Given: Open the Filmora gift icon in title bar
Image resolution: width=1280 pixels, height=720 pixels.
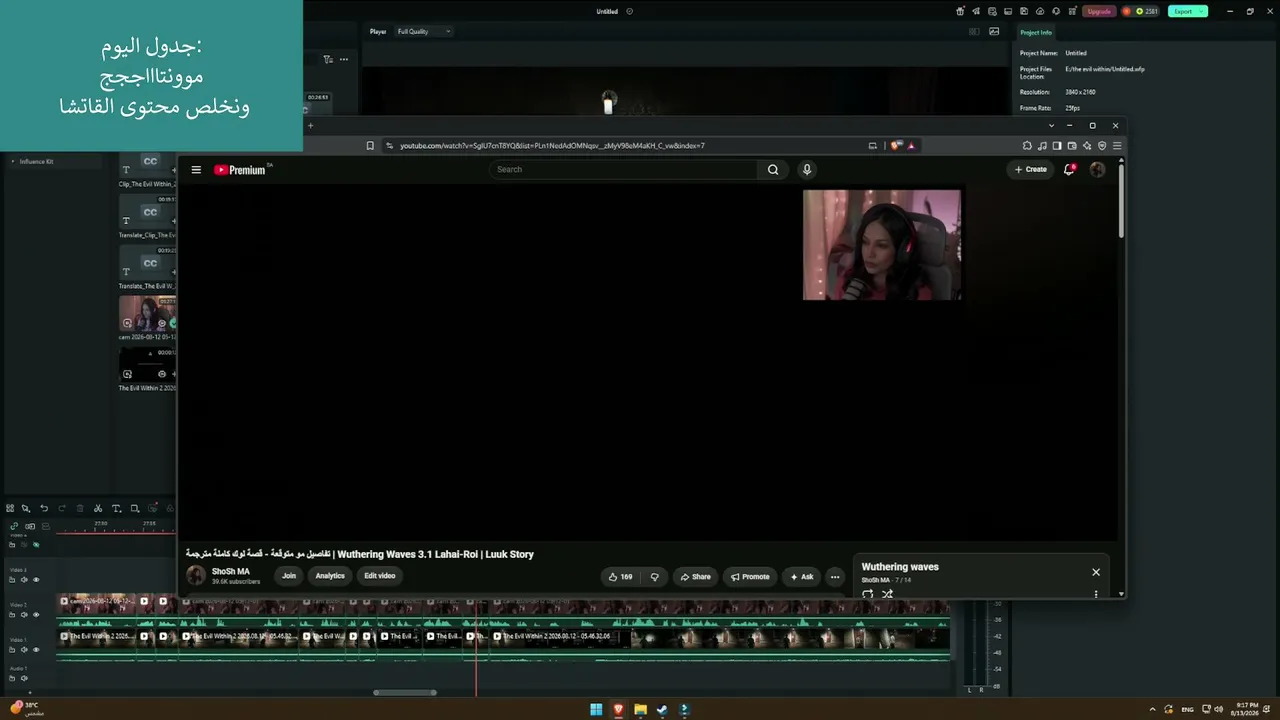Looking at the screenshot, I should click(960, 11).
